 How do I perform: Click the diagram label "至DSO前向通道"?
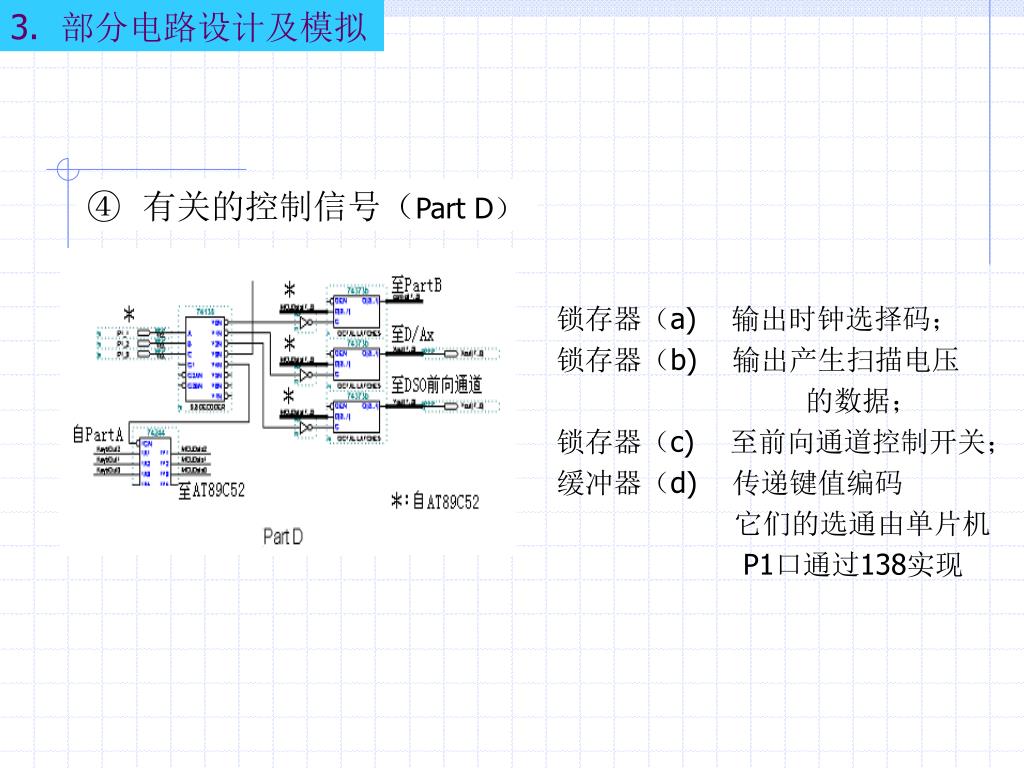point(436,385)
